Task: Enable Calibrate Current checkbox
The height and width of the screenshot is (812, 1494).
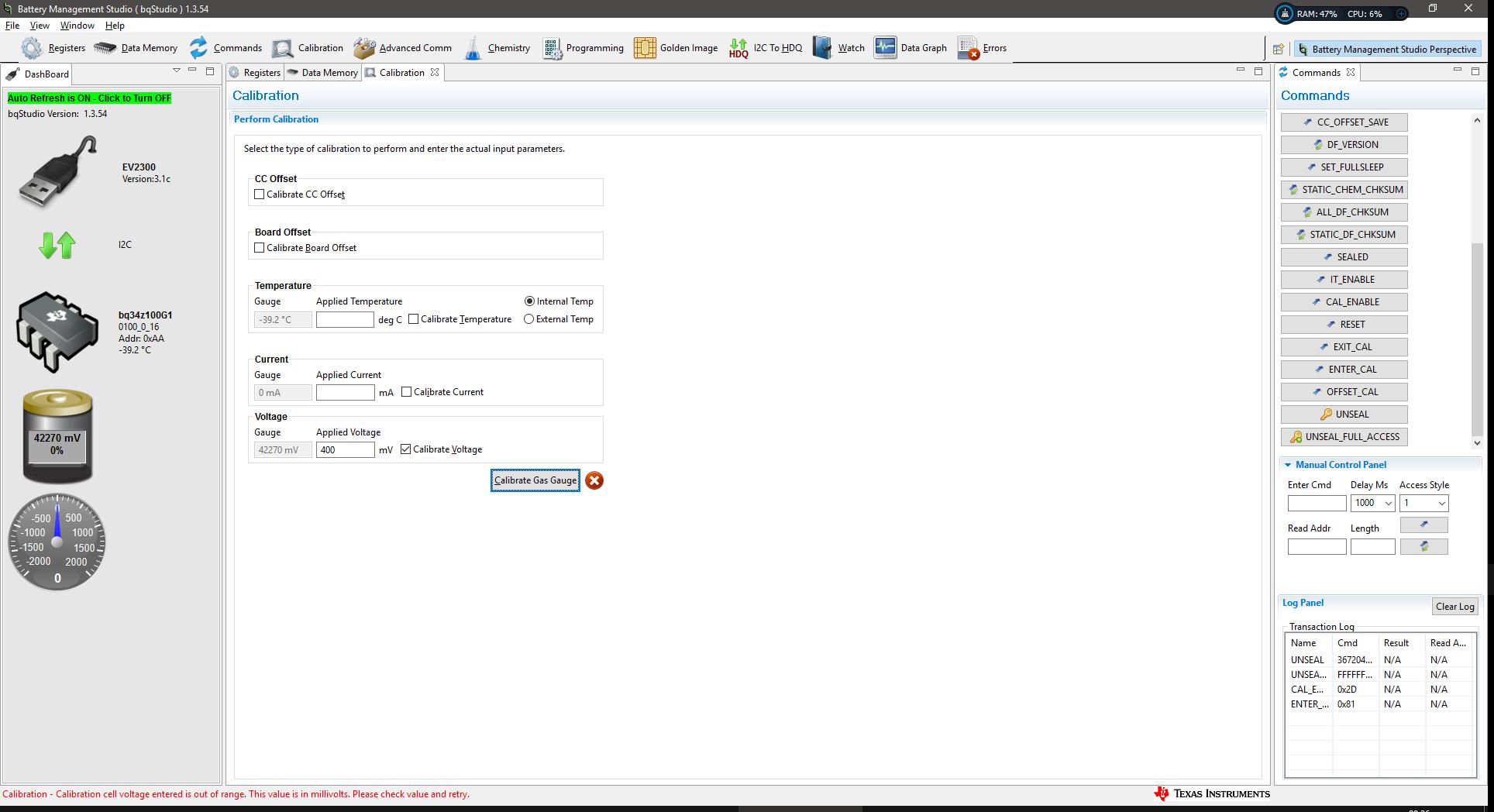Action: [407, 392]
